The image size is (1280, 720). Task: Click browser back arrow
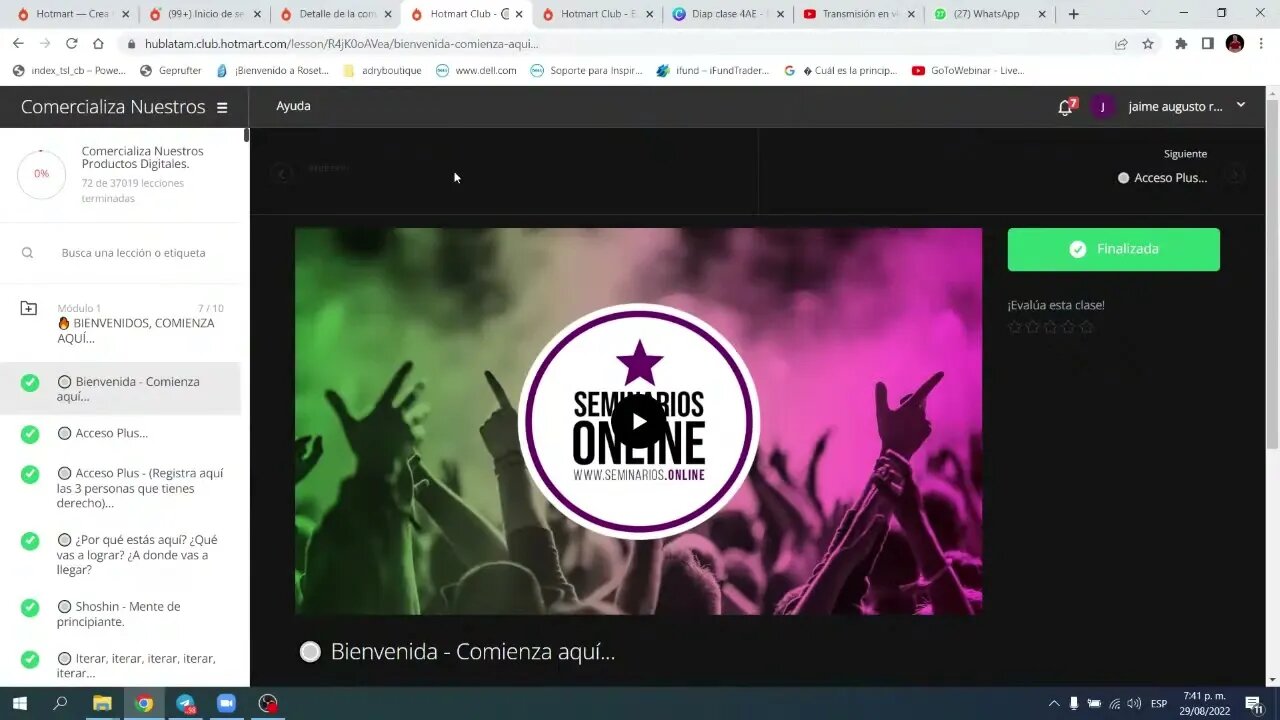18,44
